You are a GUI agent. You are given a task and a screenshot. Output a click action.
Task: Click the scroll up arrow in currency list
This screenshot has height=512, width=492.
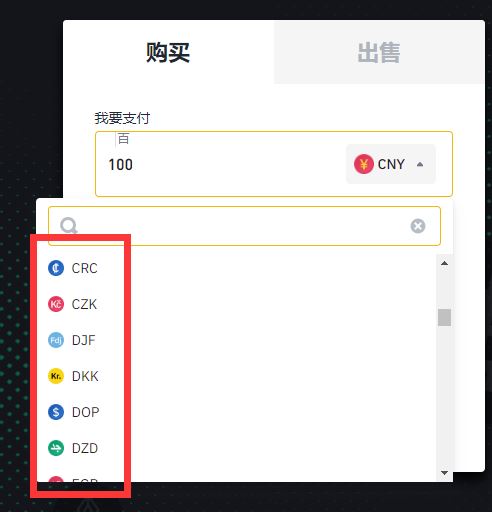(444, 263)
